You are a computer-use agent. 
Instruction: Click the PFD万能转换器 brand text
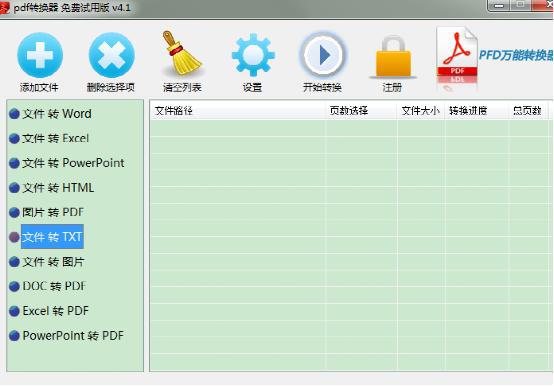516,55
